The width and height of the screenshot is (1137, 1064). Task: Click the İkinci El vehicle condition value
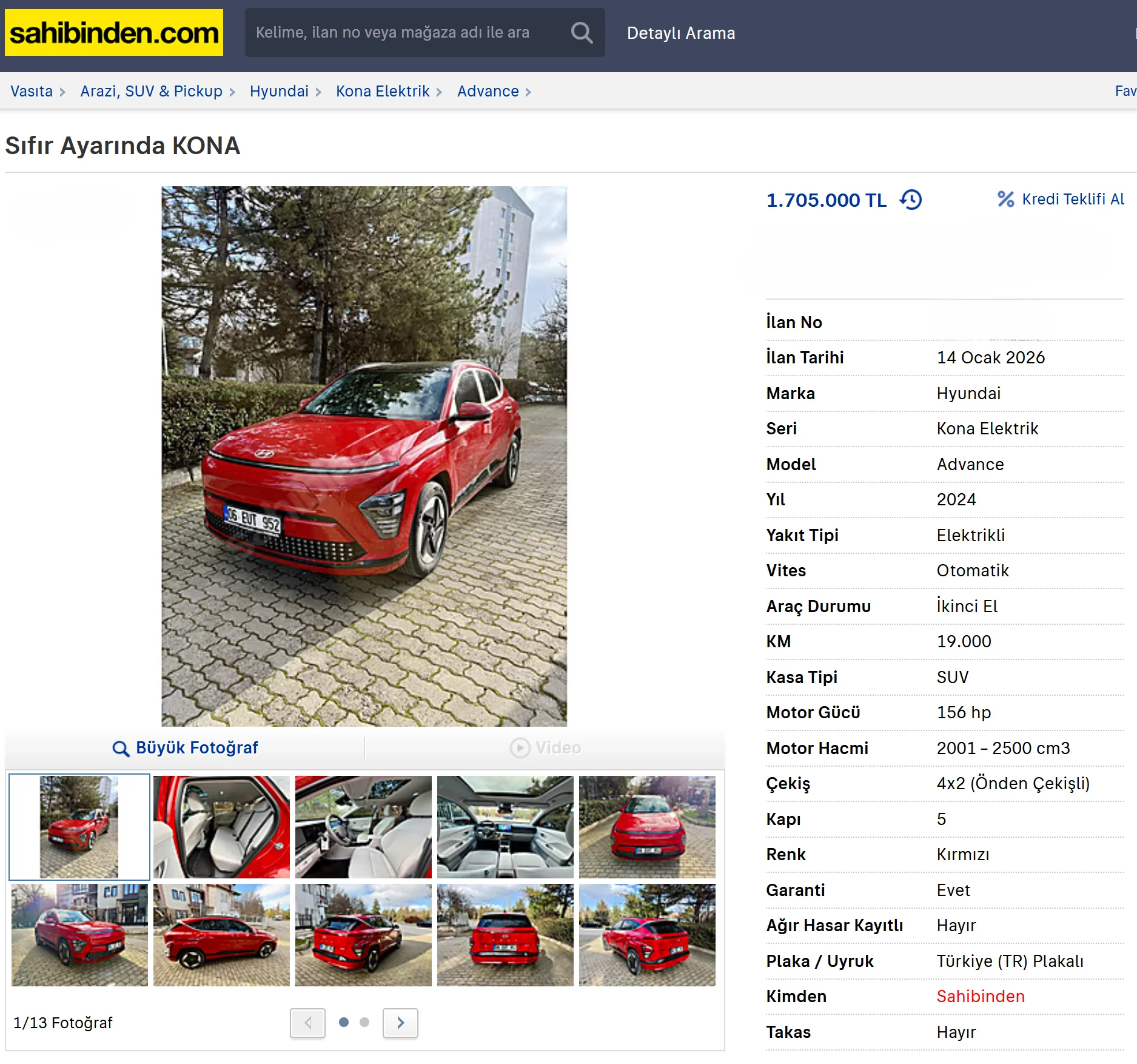(x=967, y=607)
